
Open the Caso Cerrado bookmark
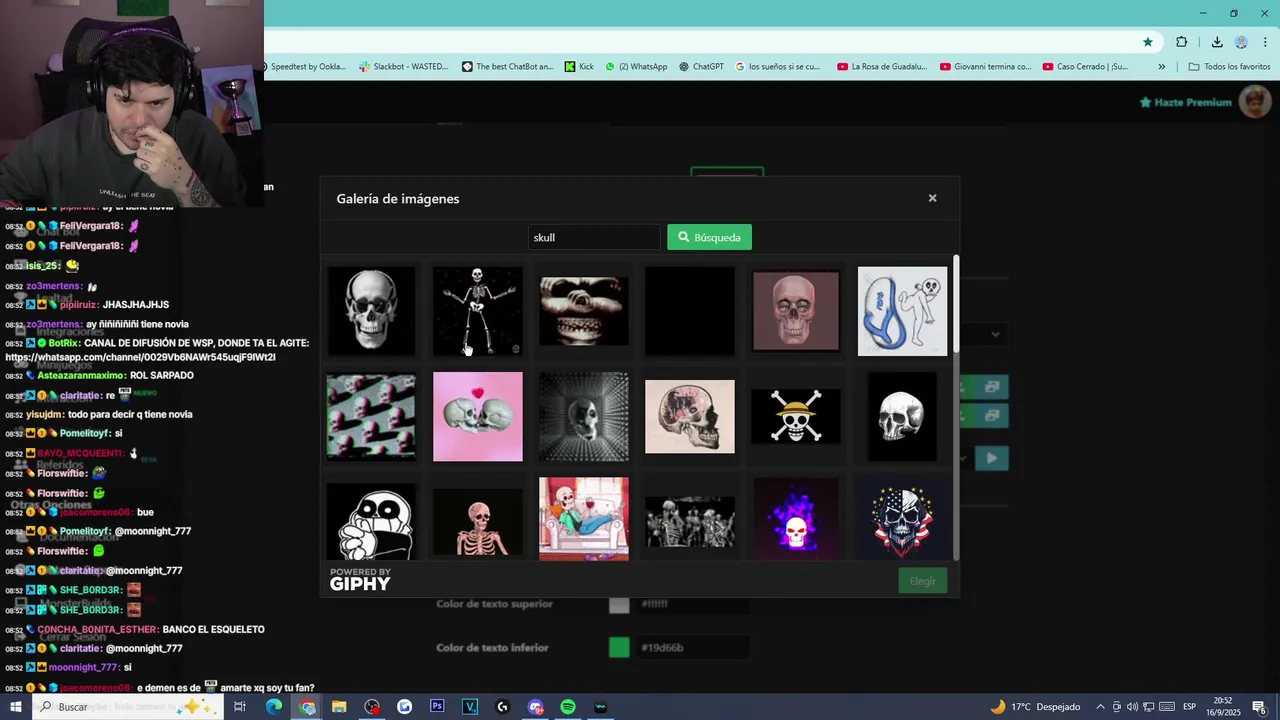pyautogui.click(x=1085, y=67)
